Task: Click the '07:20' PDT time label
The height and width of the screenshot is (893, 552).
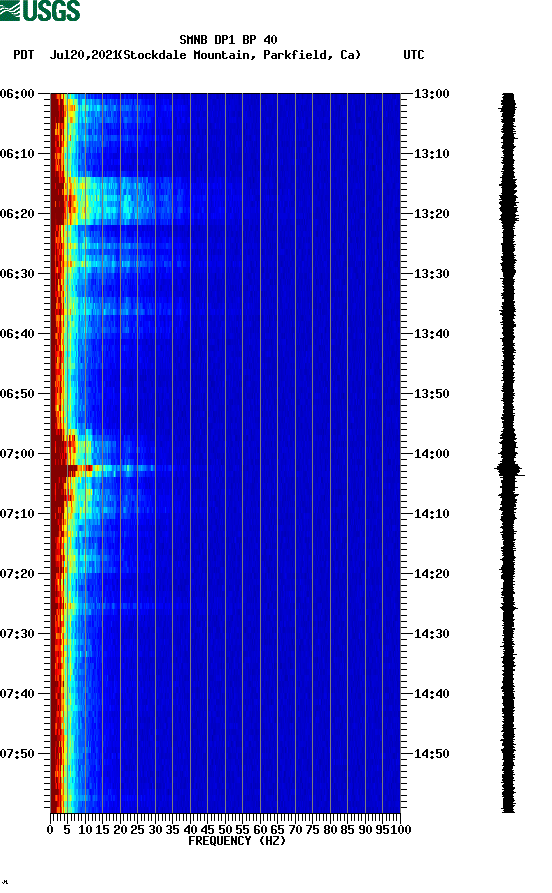Action: coord(17,574)
